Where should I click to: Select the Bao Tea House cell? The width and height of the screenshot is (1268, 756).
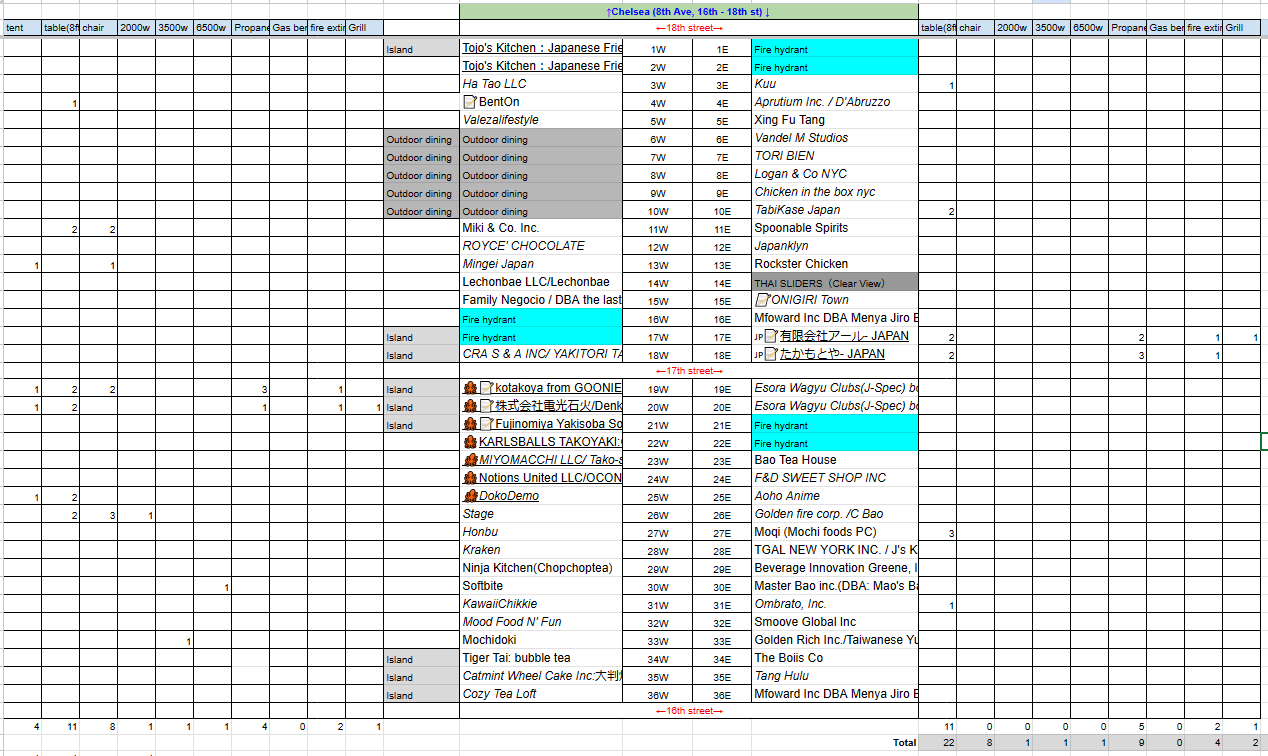tap(835, 460)
